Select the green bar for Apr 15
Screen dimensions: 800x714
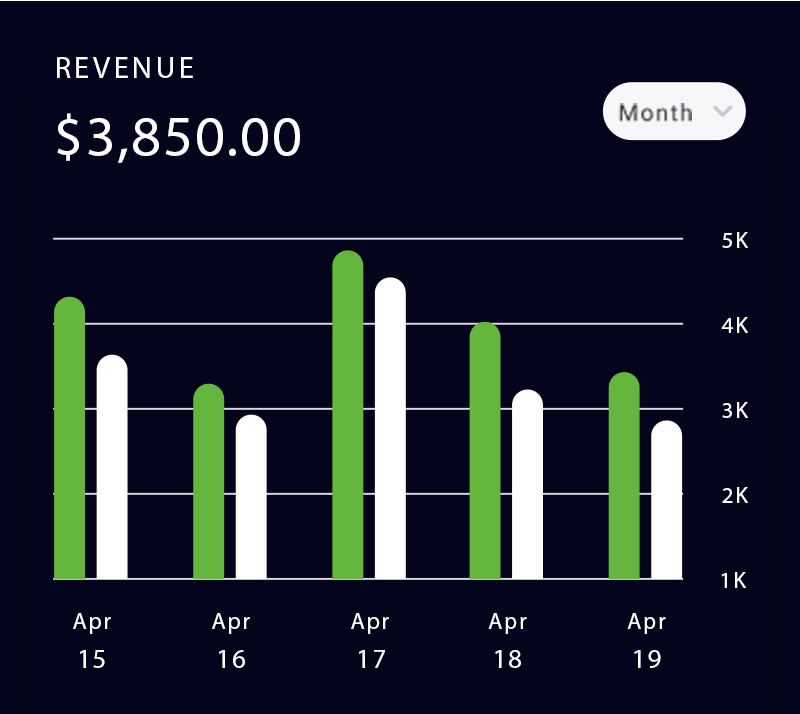tap(69, 440)
